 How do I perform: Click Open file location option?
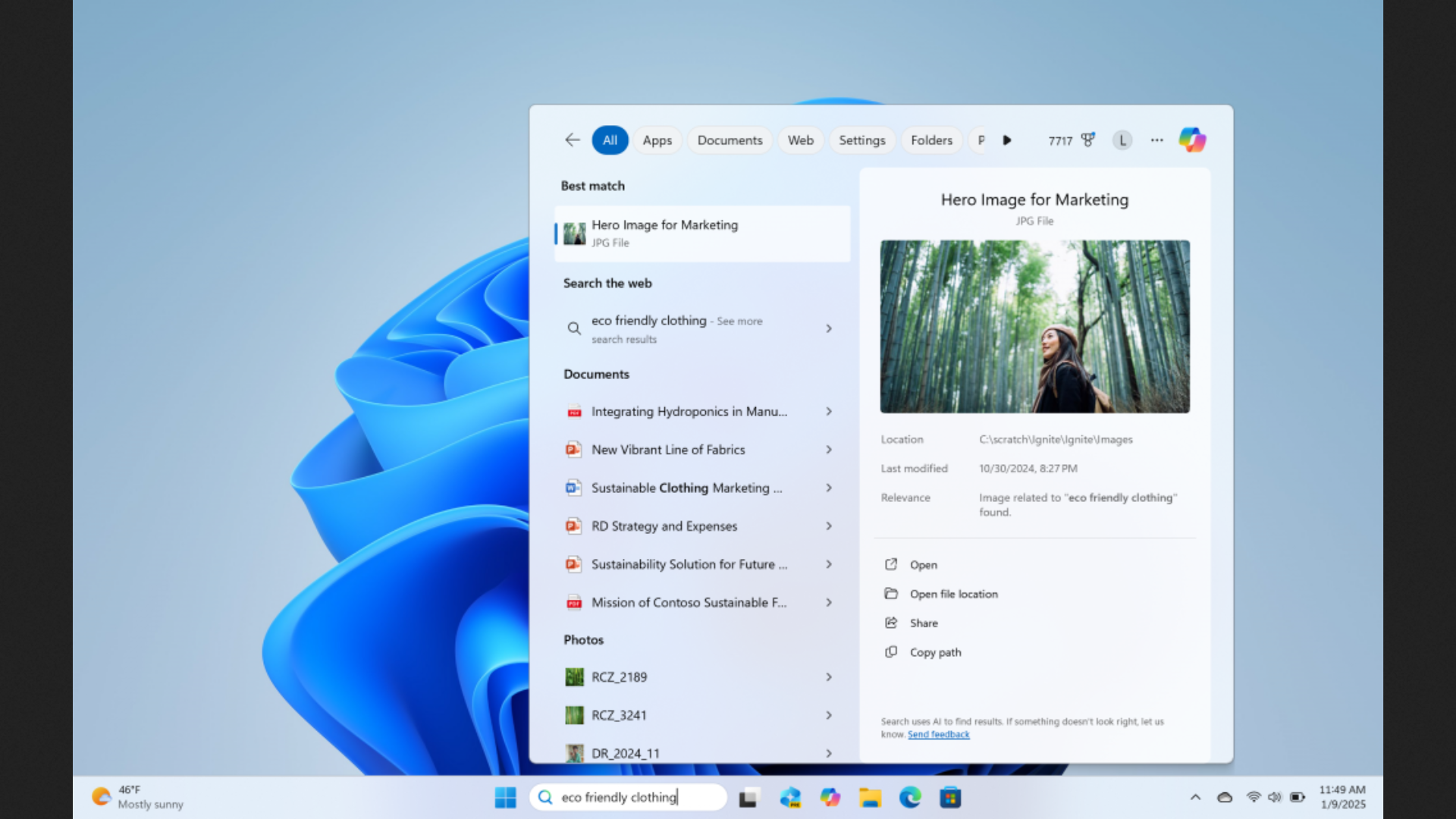point(954,593)
